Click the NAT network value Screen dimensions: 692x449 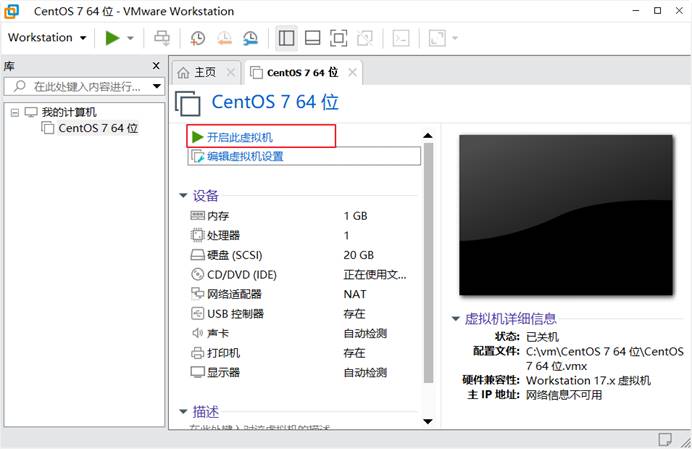tap(355, 294)
